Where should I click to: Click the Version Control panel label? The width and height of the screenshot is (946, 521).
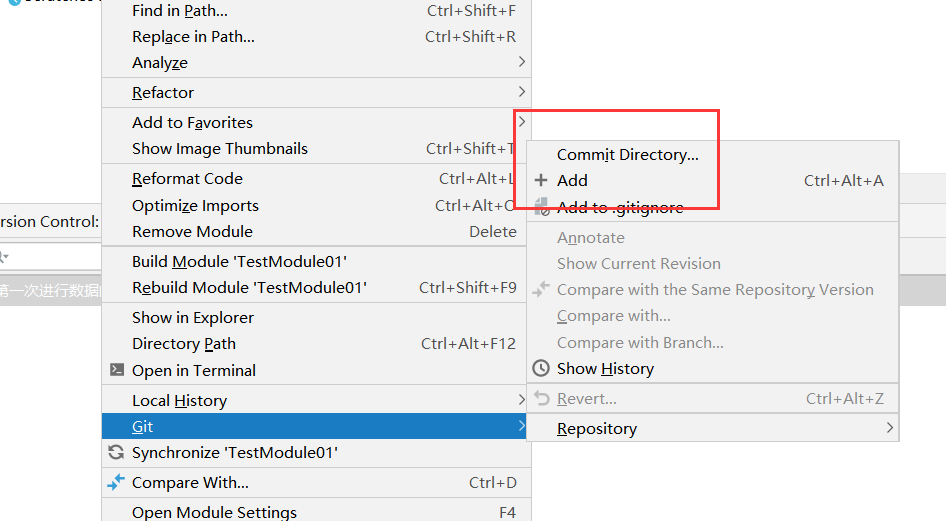pos(49,221)
